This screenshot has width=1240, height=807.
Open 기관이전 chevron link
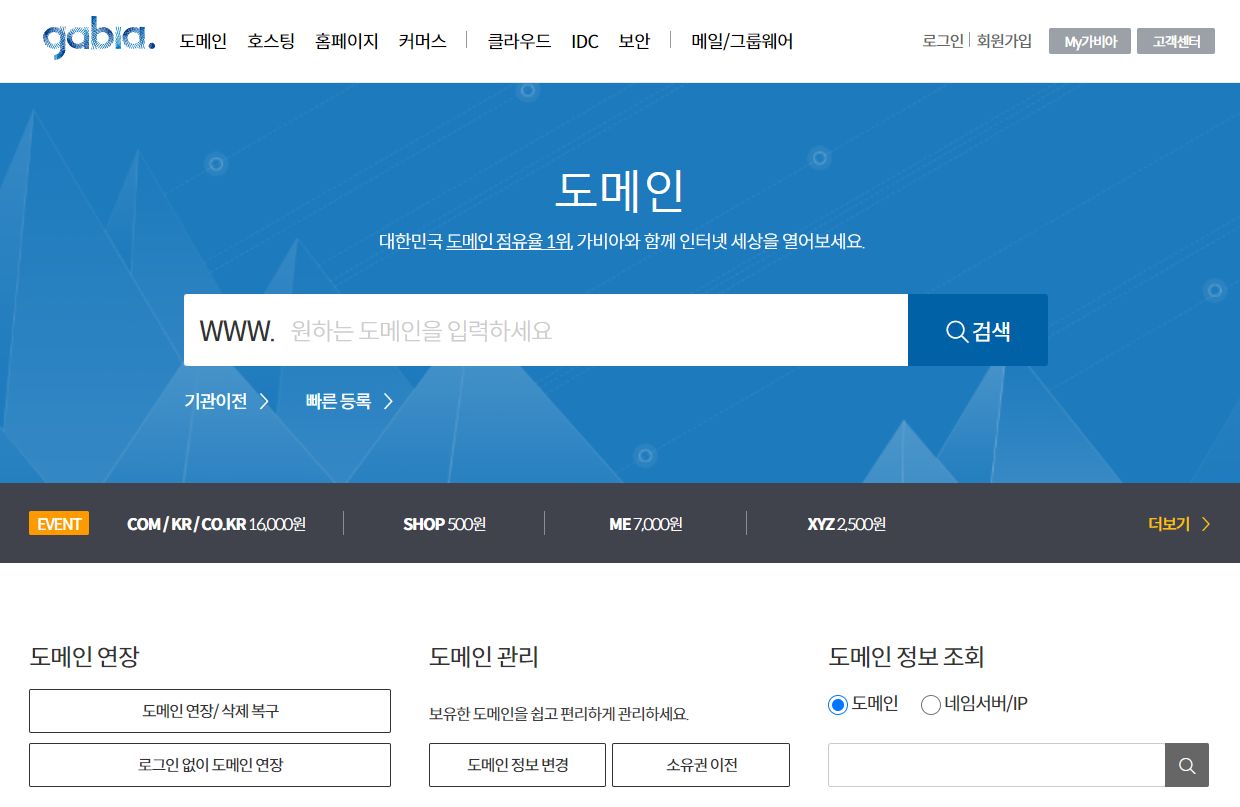227,402
